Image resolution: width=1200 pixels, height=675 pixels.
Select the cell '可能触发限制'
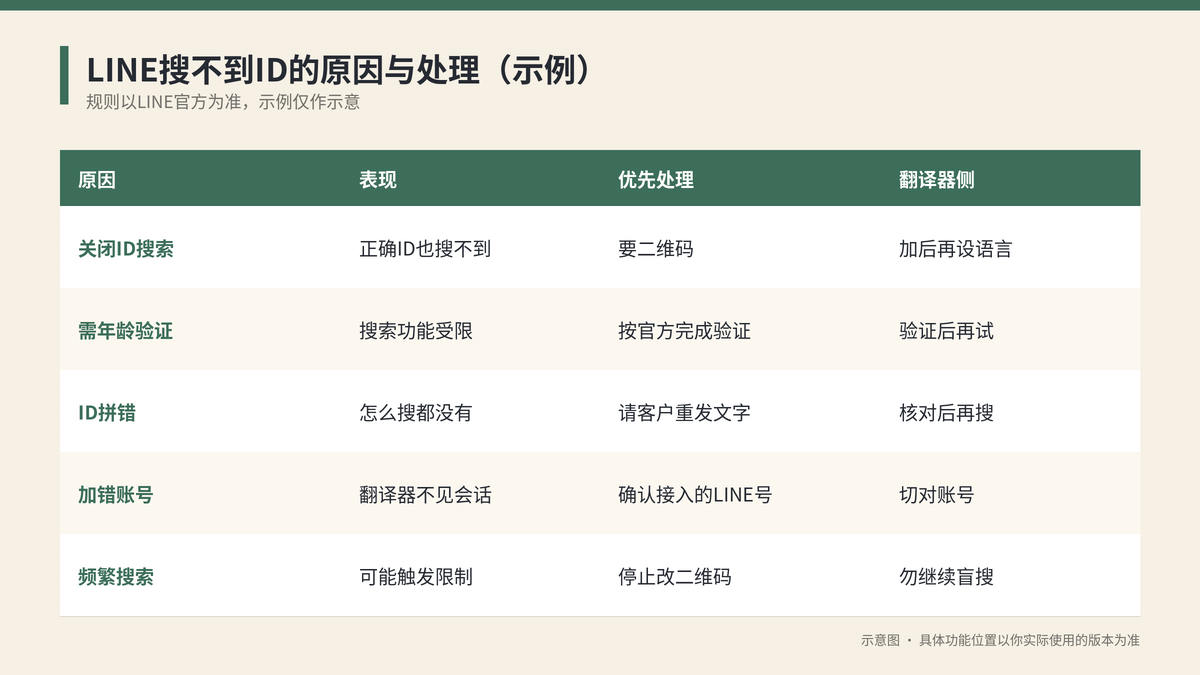click(x=416, y=577)
